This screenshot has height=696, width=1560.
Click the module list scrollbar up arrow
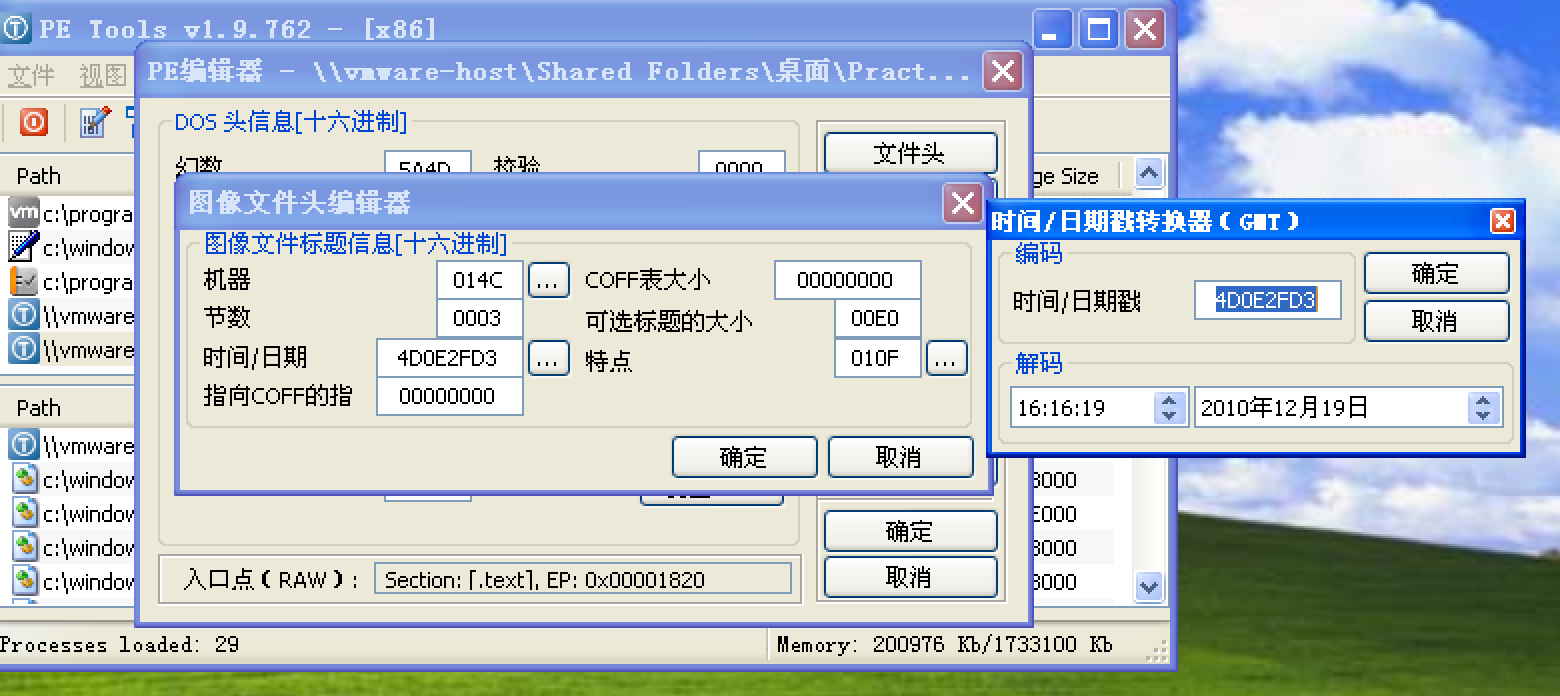(1148, 172)
